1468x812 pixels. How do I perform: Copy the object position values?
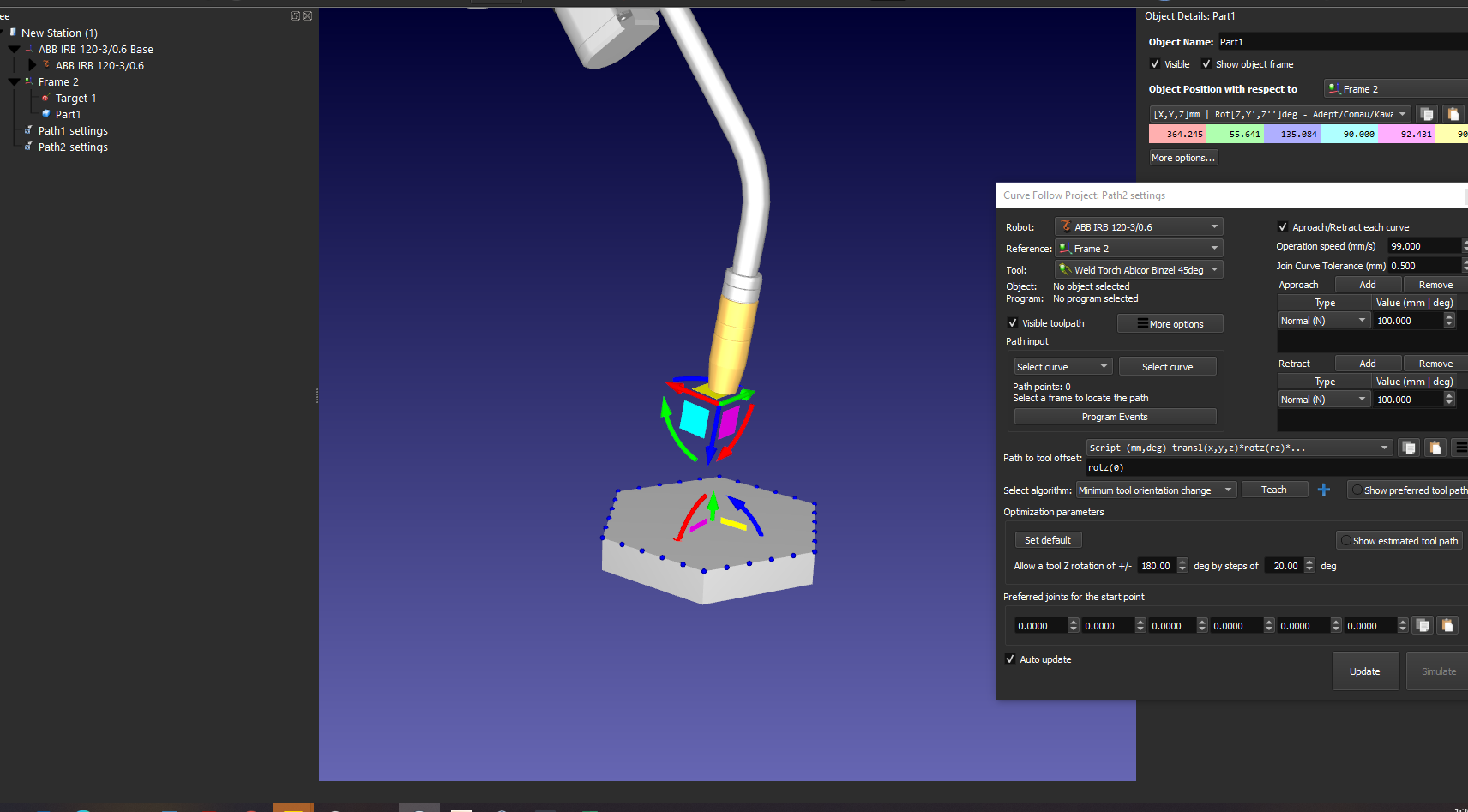1427,114
